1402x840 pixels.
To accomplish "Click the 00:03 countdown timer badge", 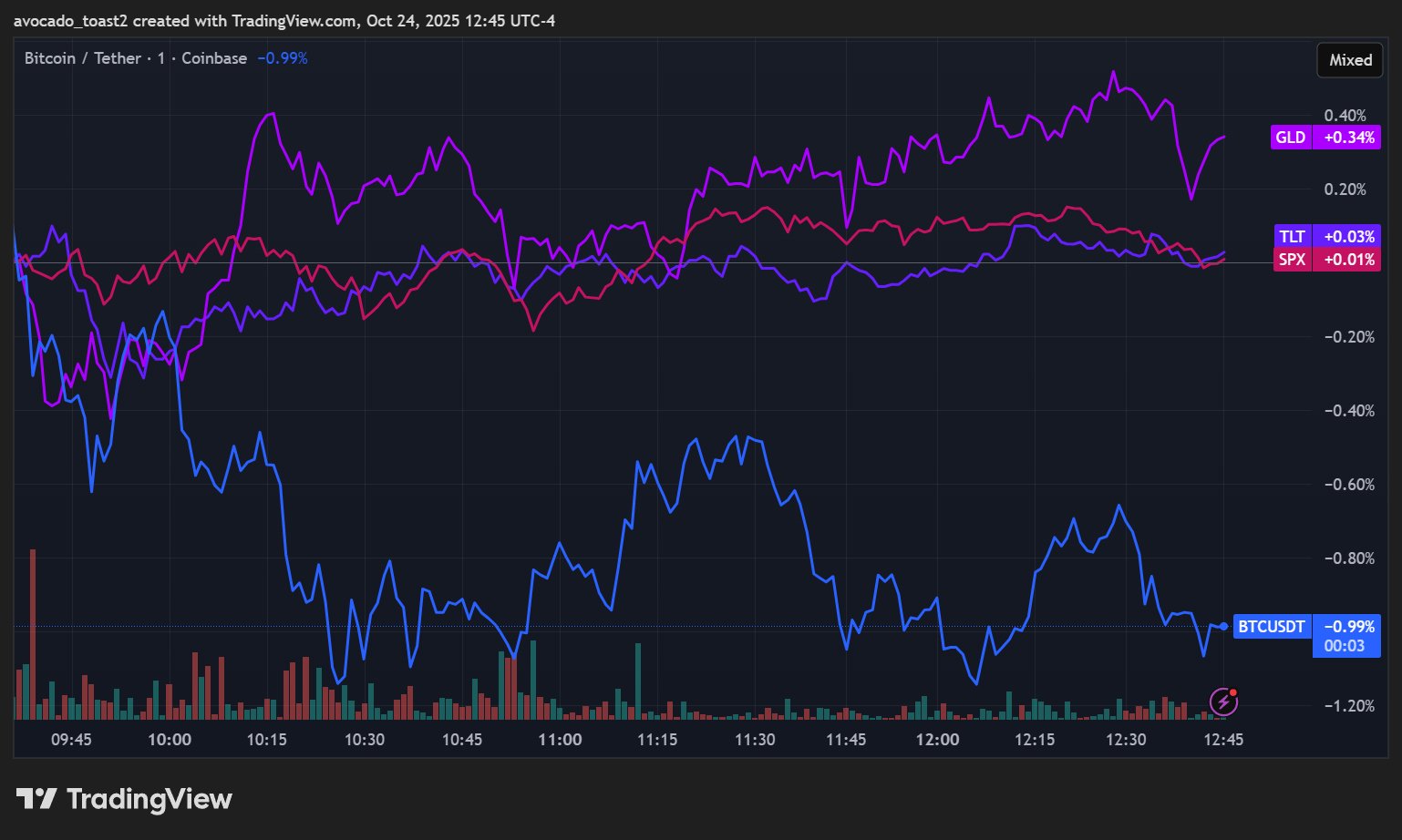I will (1345, 646).
